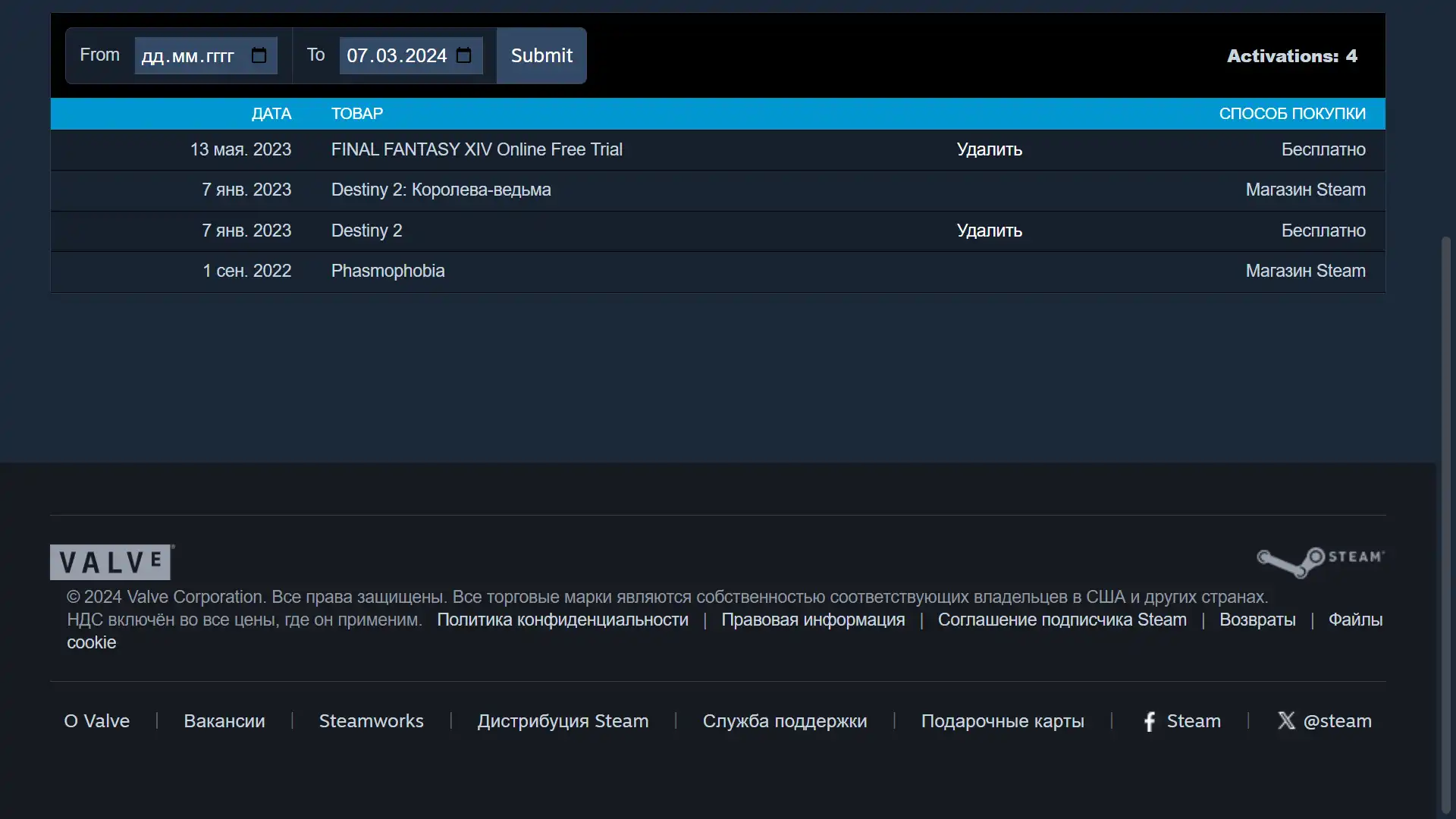Screen dimensions: 1456x819
Task: Open the To date calendar picker icon
Action: [x=464, y=55]
